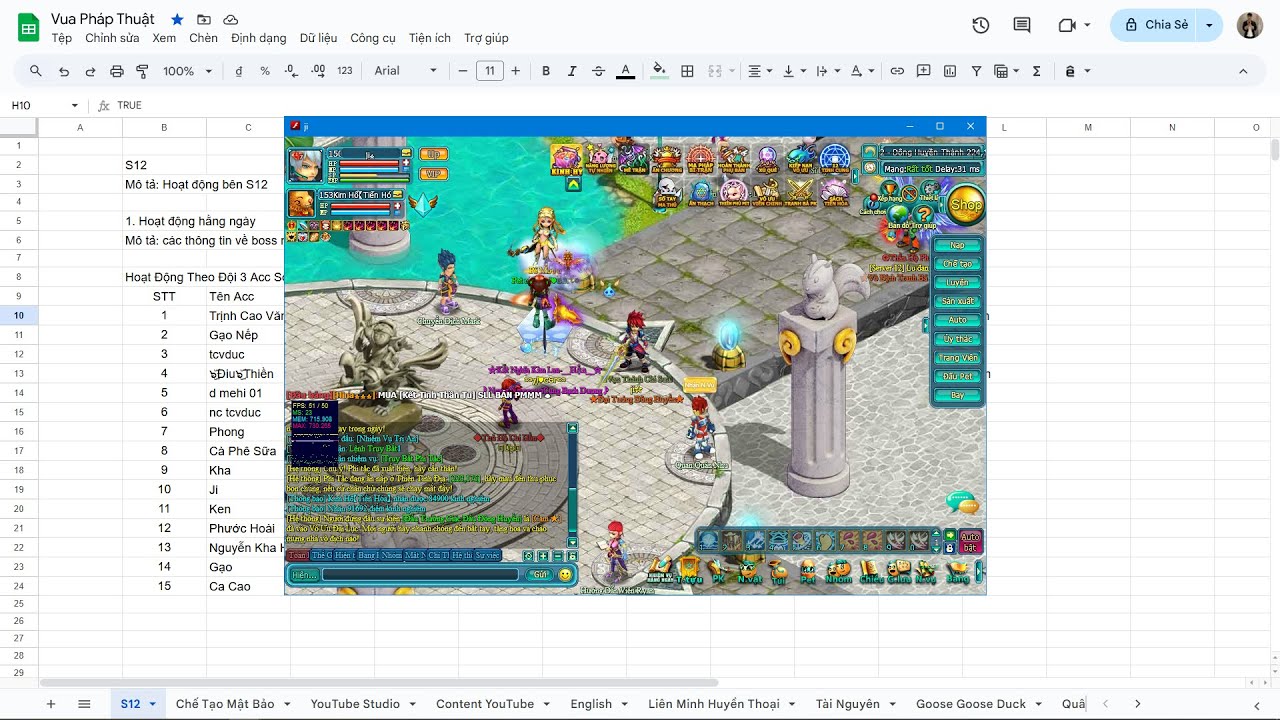Click the Đấu Pet button in game menu
This screenshot has width=1280, height=720.
[x=958, y=376]
